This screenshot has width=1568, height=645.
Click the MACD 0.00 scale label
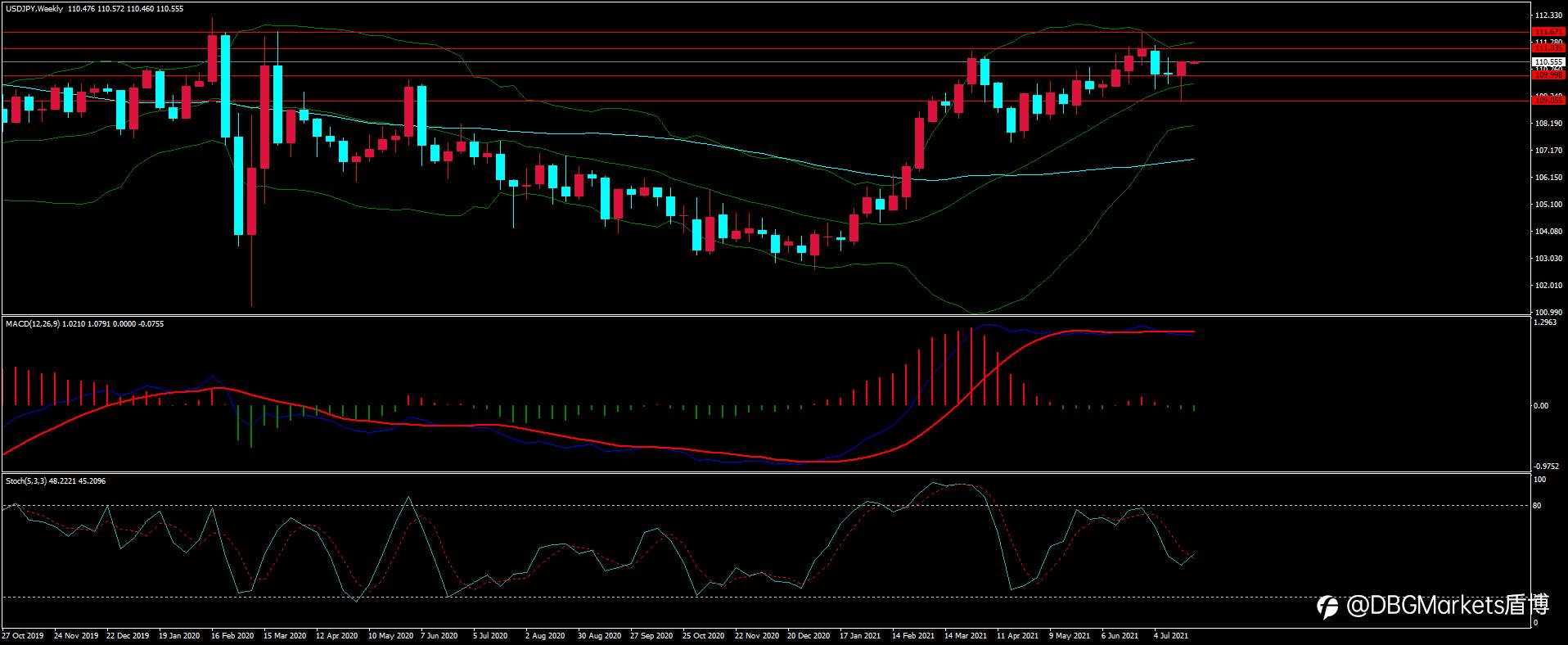pos(1541,406)
